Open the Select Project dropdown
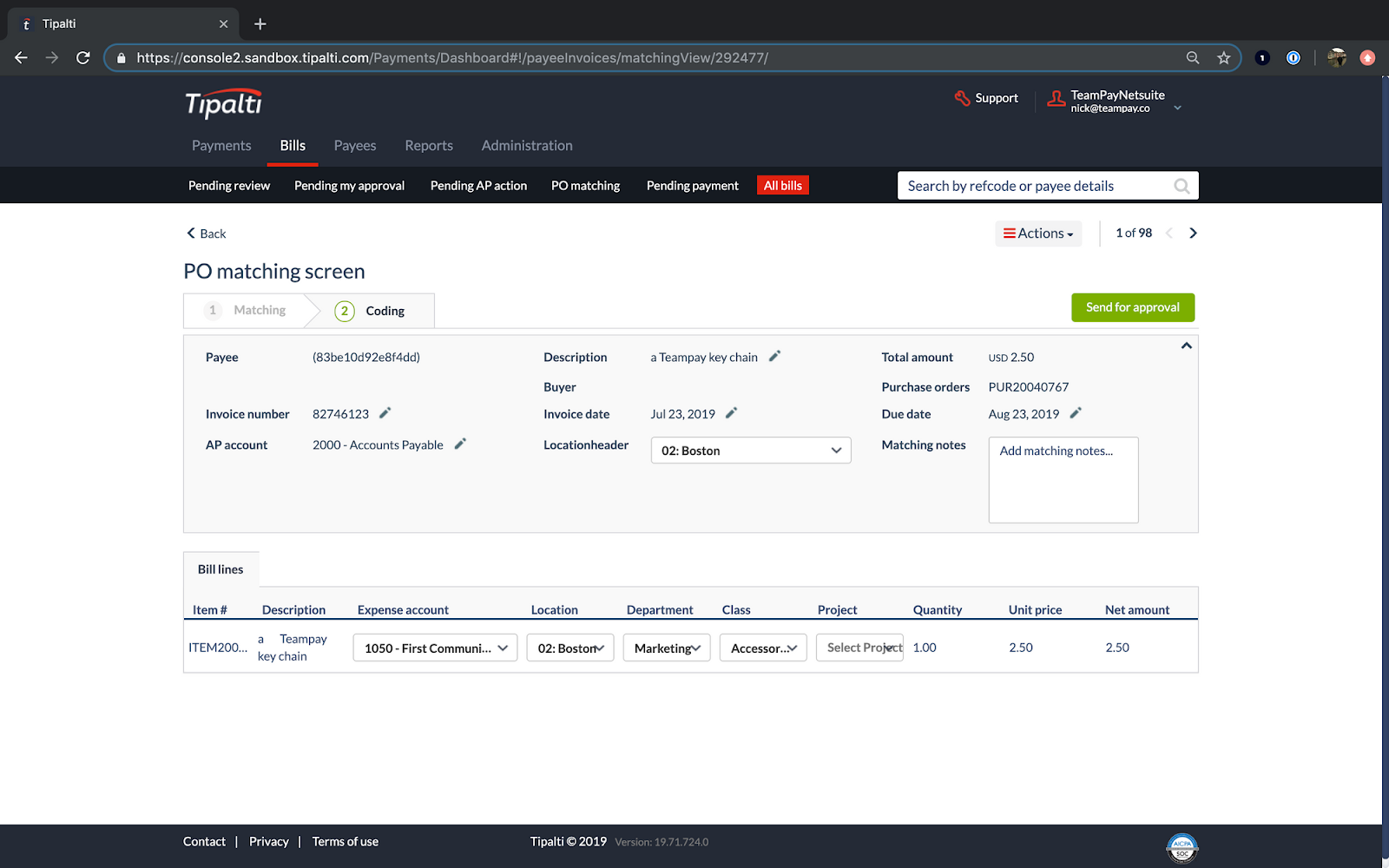The image size is (1389, 868). point(859,648)
